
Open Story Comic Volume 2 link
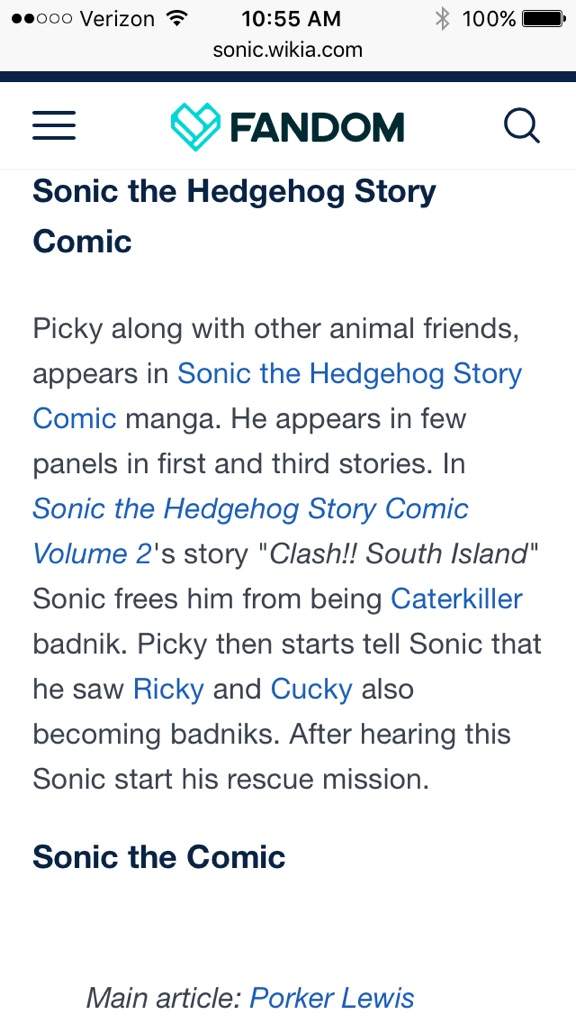(x=251, y=531)
